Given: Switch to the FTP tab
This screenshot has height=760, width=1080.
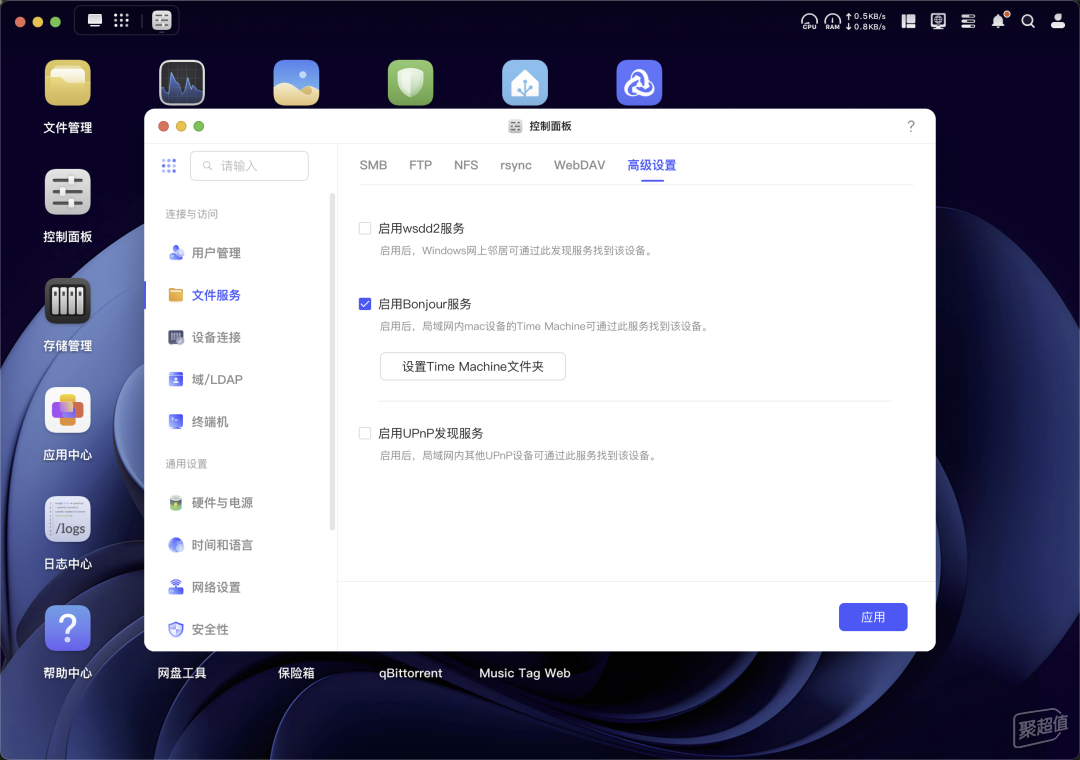Looking at the screenshot, I should pos(420,165).
